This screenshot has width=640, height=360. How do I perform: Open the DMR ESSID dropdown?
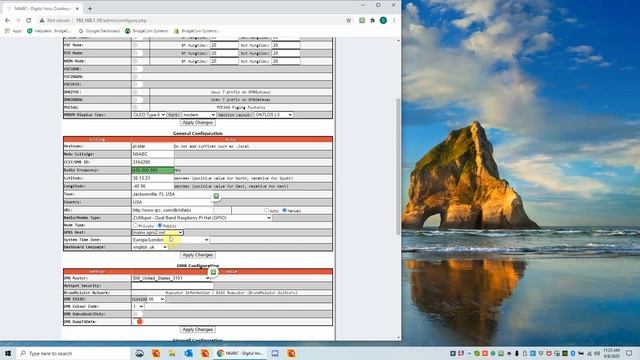156,299
